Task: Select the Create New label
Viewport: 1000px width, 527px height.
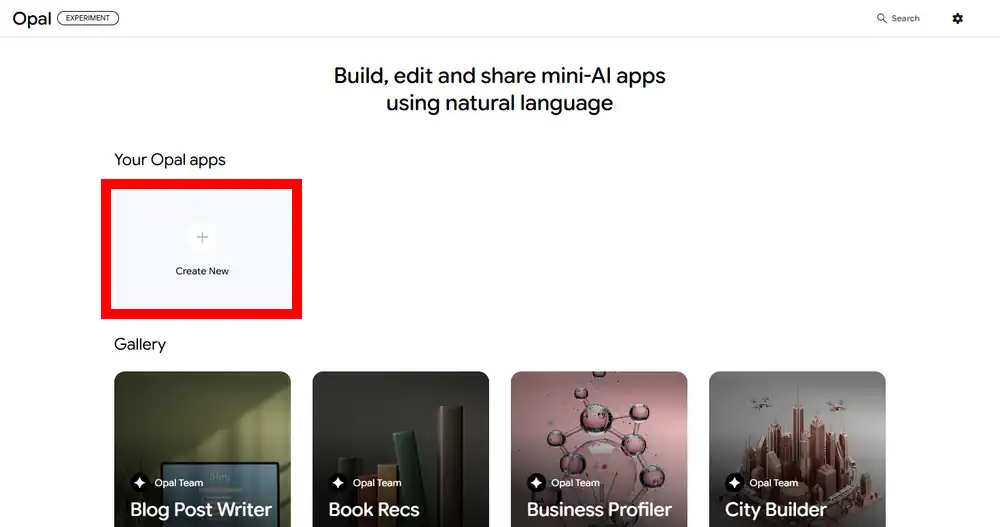Action: click(x=202, y=271)
